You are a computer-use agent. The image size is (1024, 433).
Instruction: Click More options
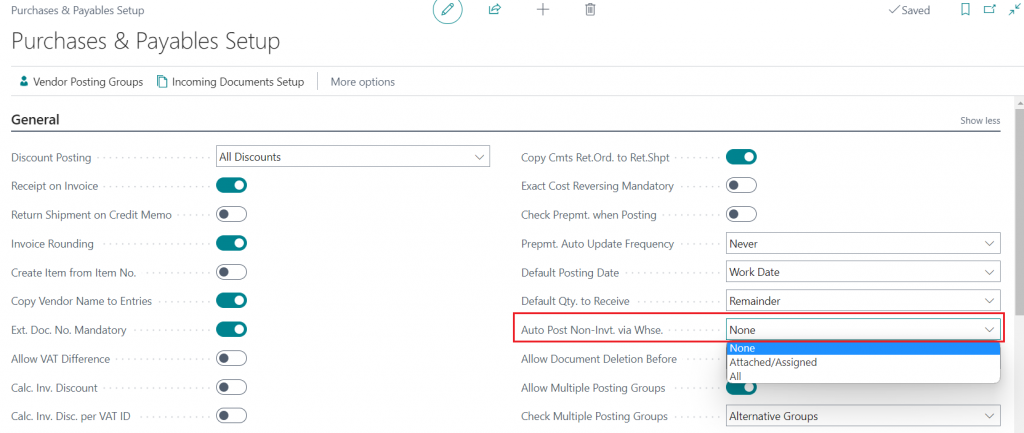[x=362, y=82]
